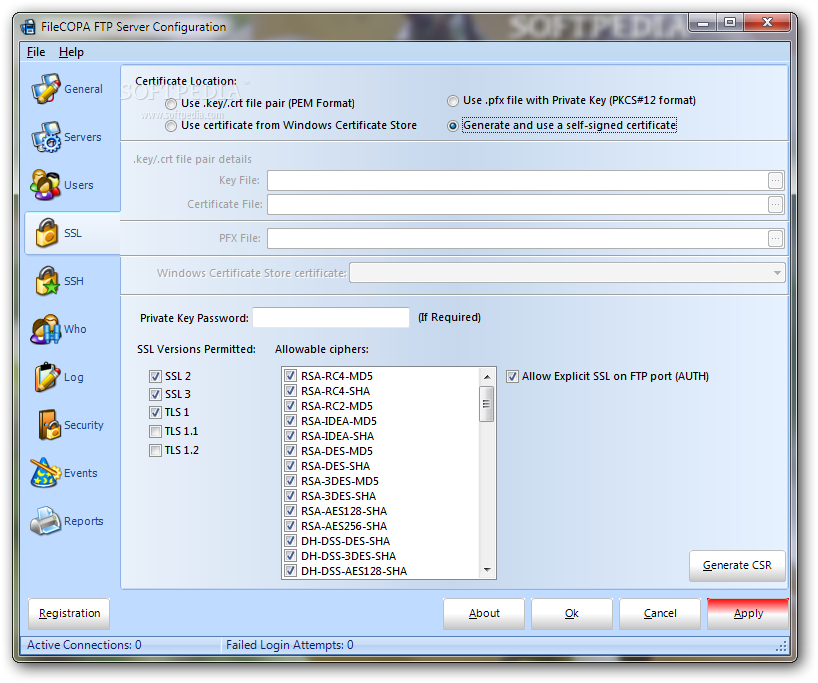Select the SSL padlock icon
The height and width of the screenshot is (683, 818).
(46, 233)
